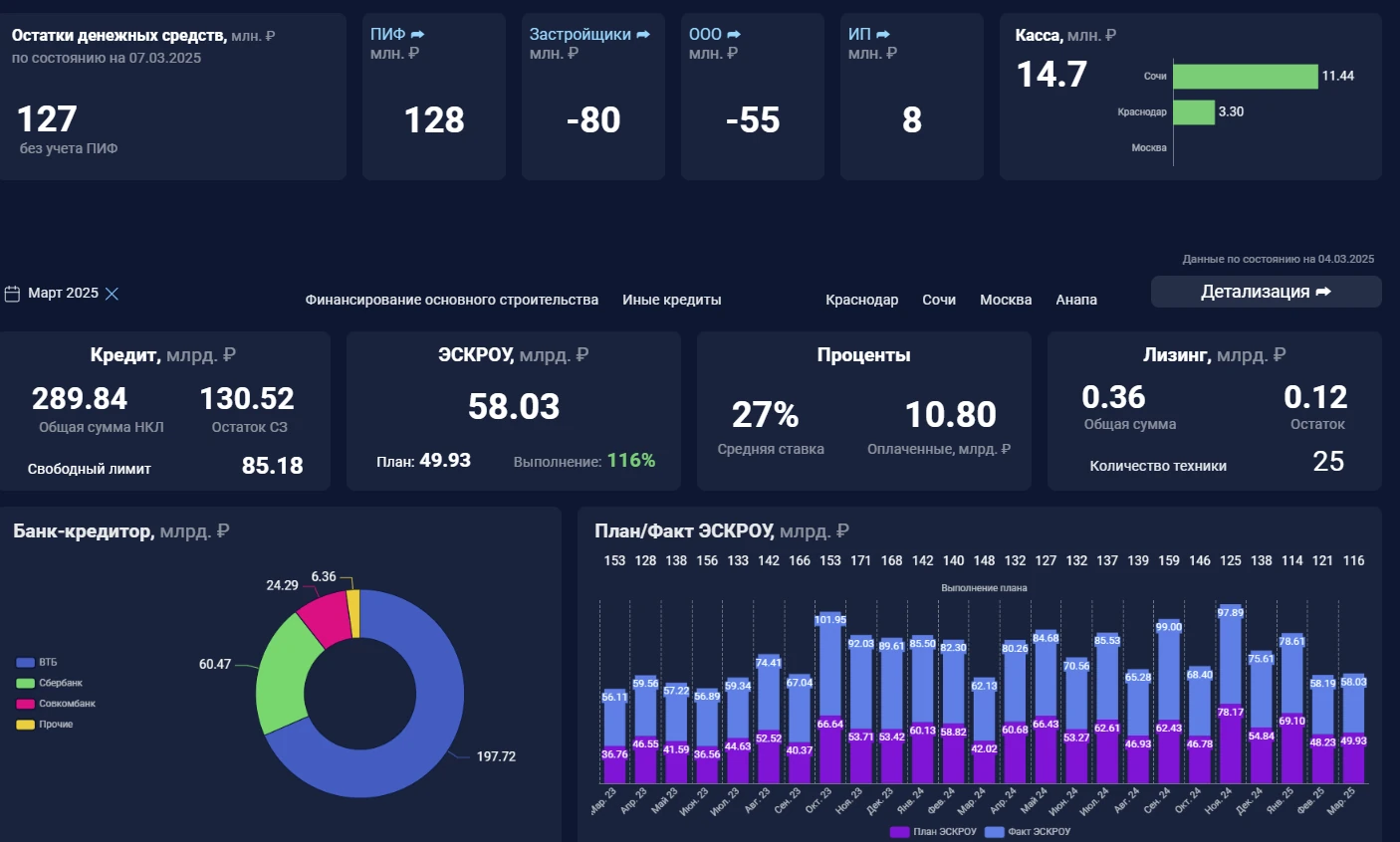Click the cash balance value 127
The image size is (1400, 842).
click(x=47, y=119)
